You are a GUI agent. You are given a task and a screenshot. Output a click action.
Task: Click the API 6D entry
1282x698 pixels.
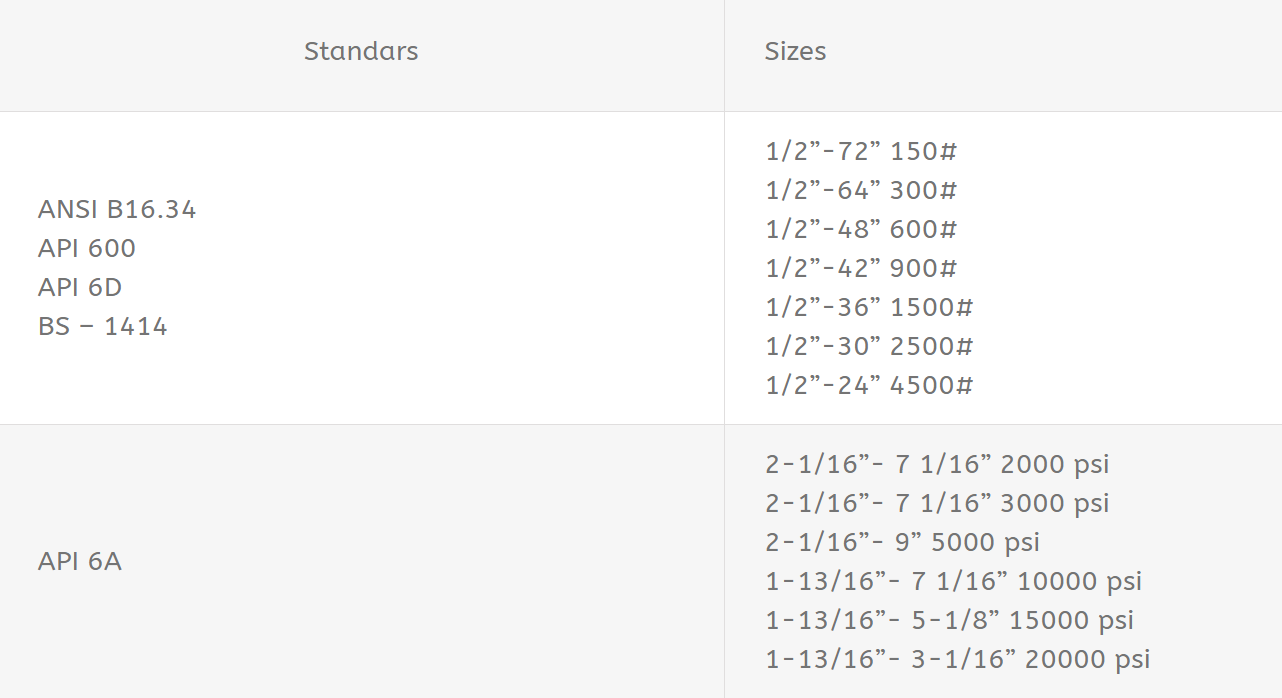tap(80, 287)
